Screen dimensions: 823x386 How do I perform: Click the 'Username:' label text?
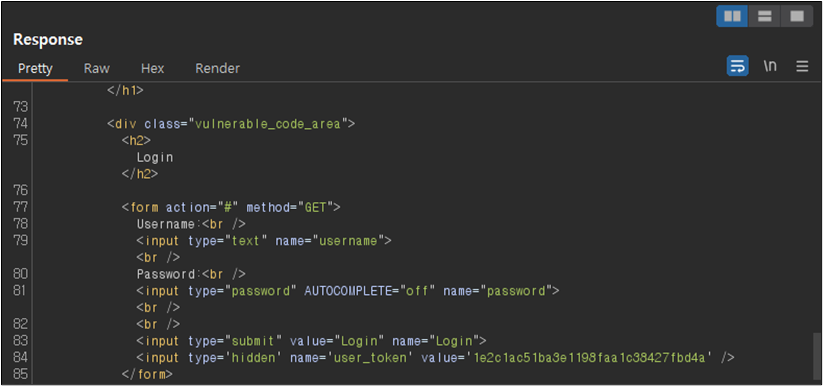point(169,224)
